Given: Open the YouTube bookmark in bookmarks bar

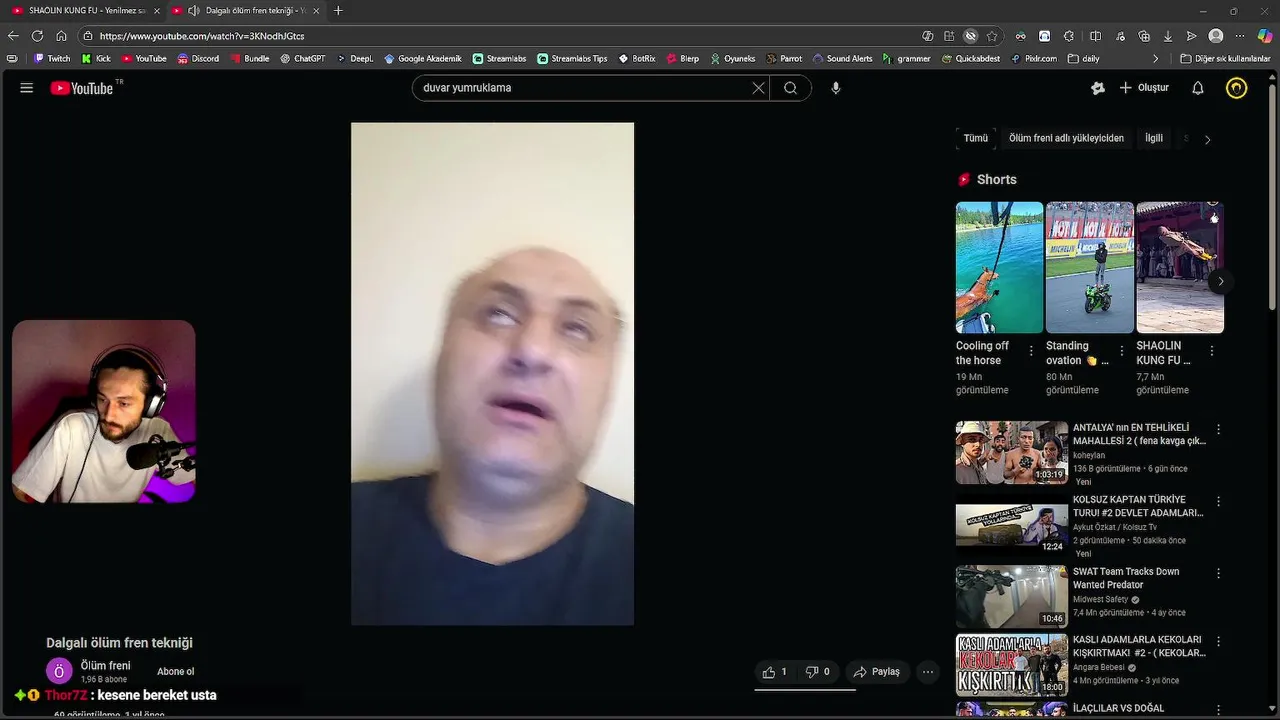Looking at the screenshot, I should 144,59.
